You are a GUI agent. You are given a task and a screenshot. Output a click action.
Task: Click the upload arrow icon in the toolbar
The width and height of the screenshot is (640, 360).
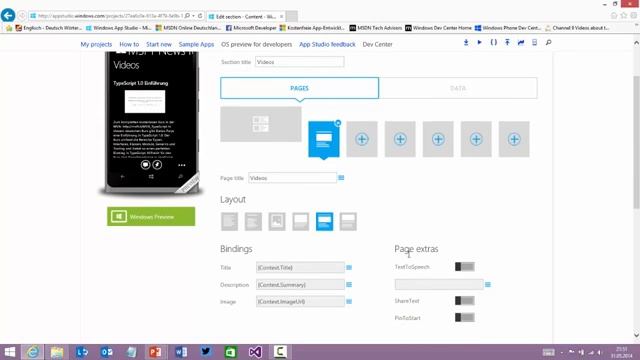(x=507, y=42)
